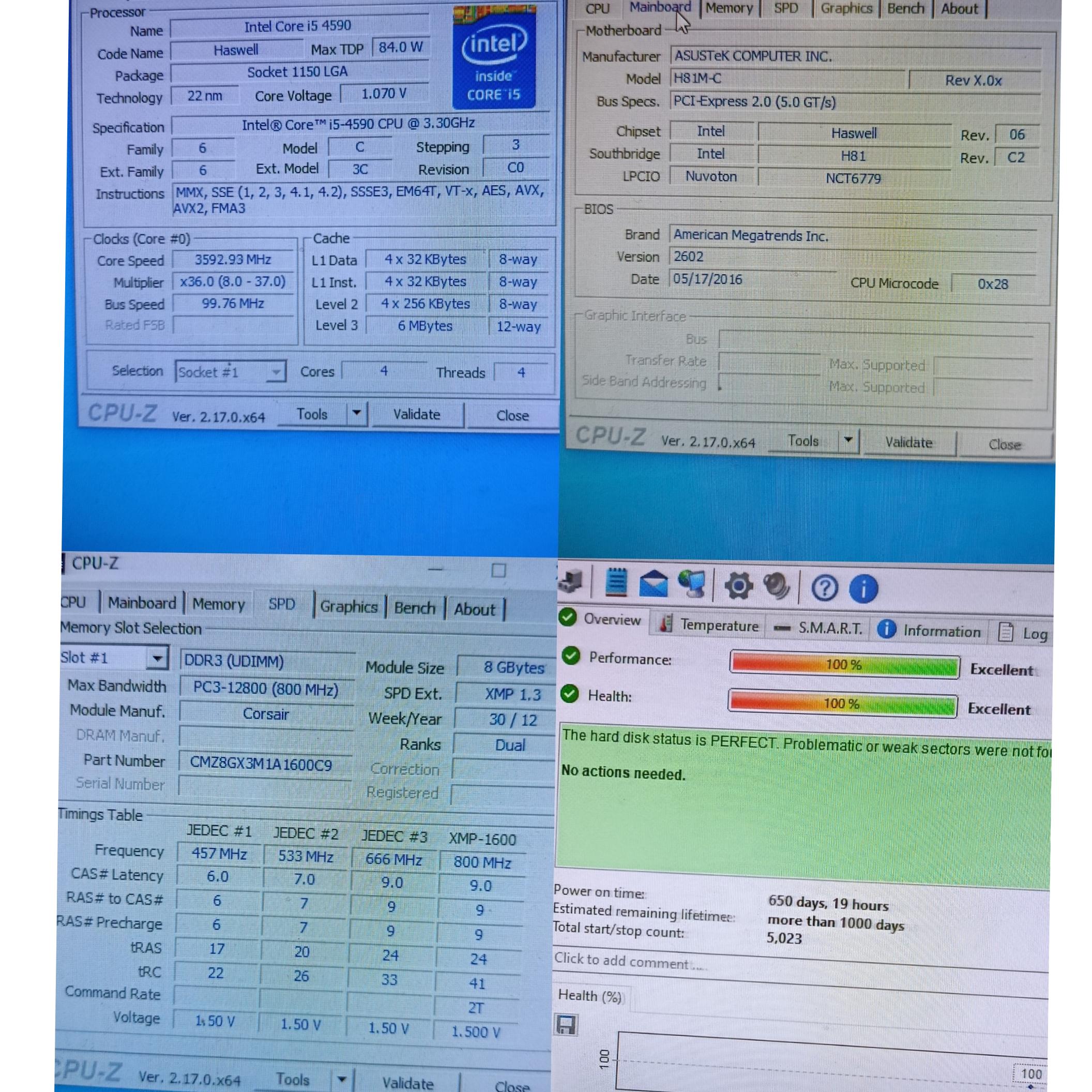Click the blue info about icon
This screenshot has width=1092, height=1092.
(x=863, y=589)
